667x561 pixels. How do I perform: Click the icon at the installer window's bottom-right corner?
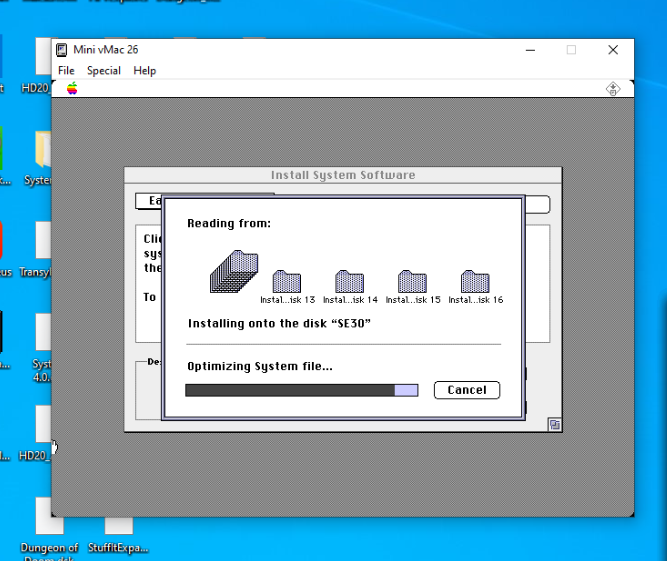pyautogui.click(x=554, y=424)
